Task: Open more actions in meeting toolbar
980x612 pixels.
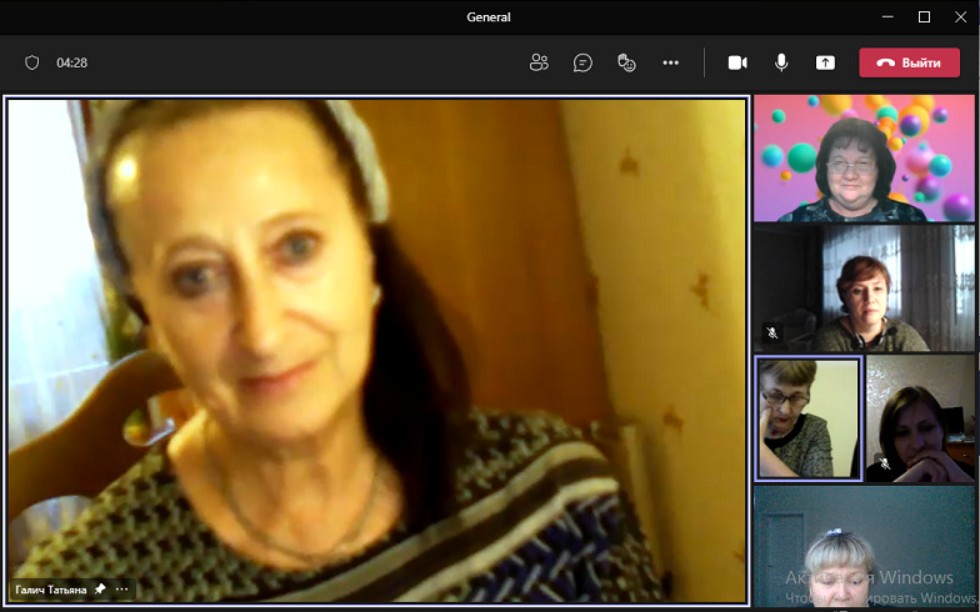Action: click(671, 63)
